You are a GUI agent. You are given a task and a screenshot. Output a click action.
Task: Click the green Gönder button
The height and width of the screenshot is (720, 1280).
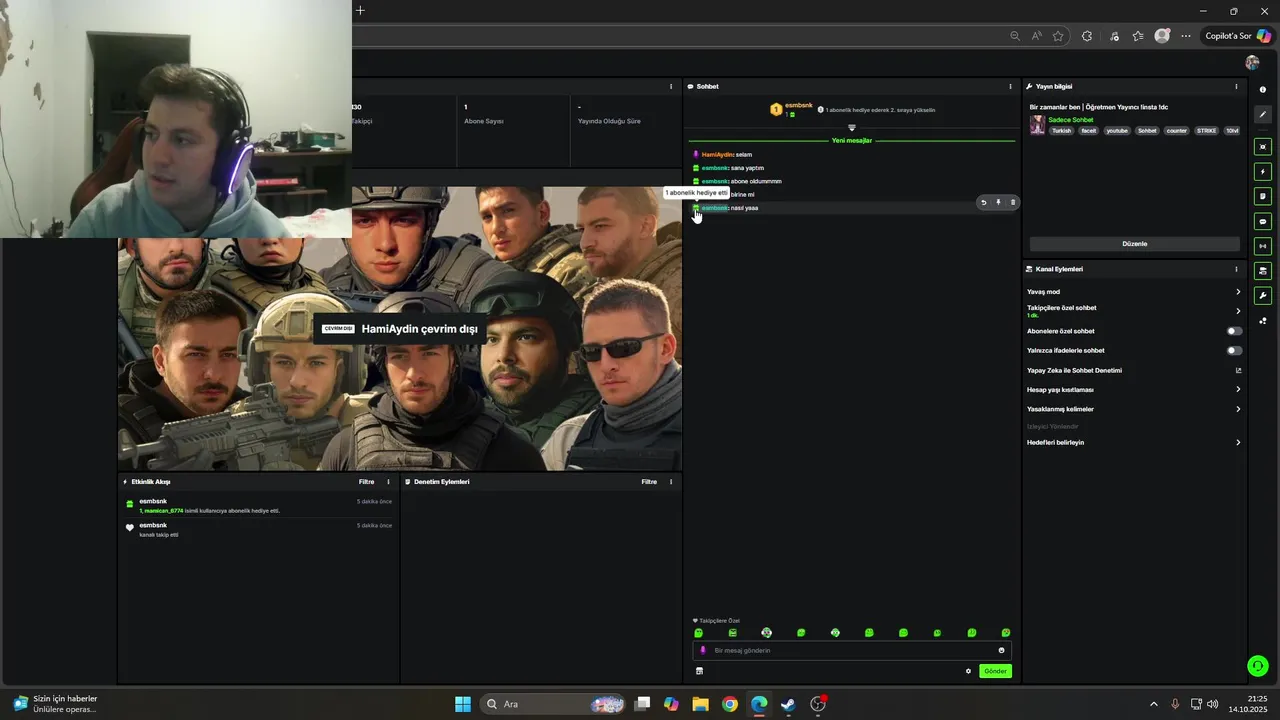point(995,671)
